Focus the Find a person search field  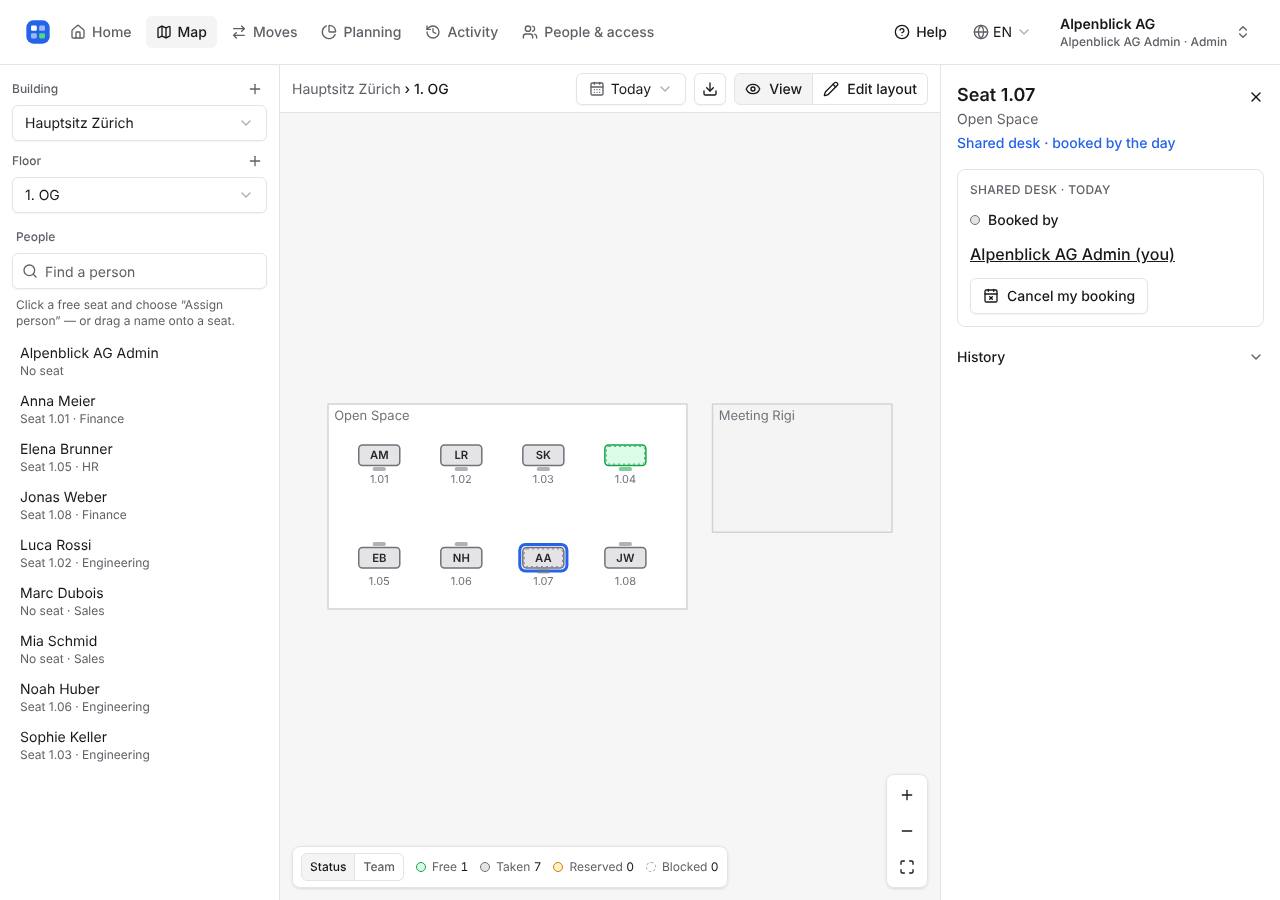139,271
